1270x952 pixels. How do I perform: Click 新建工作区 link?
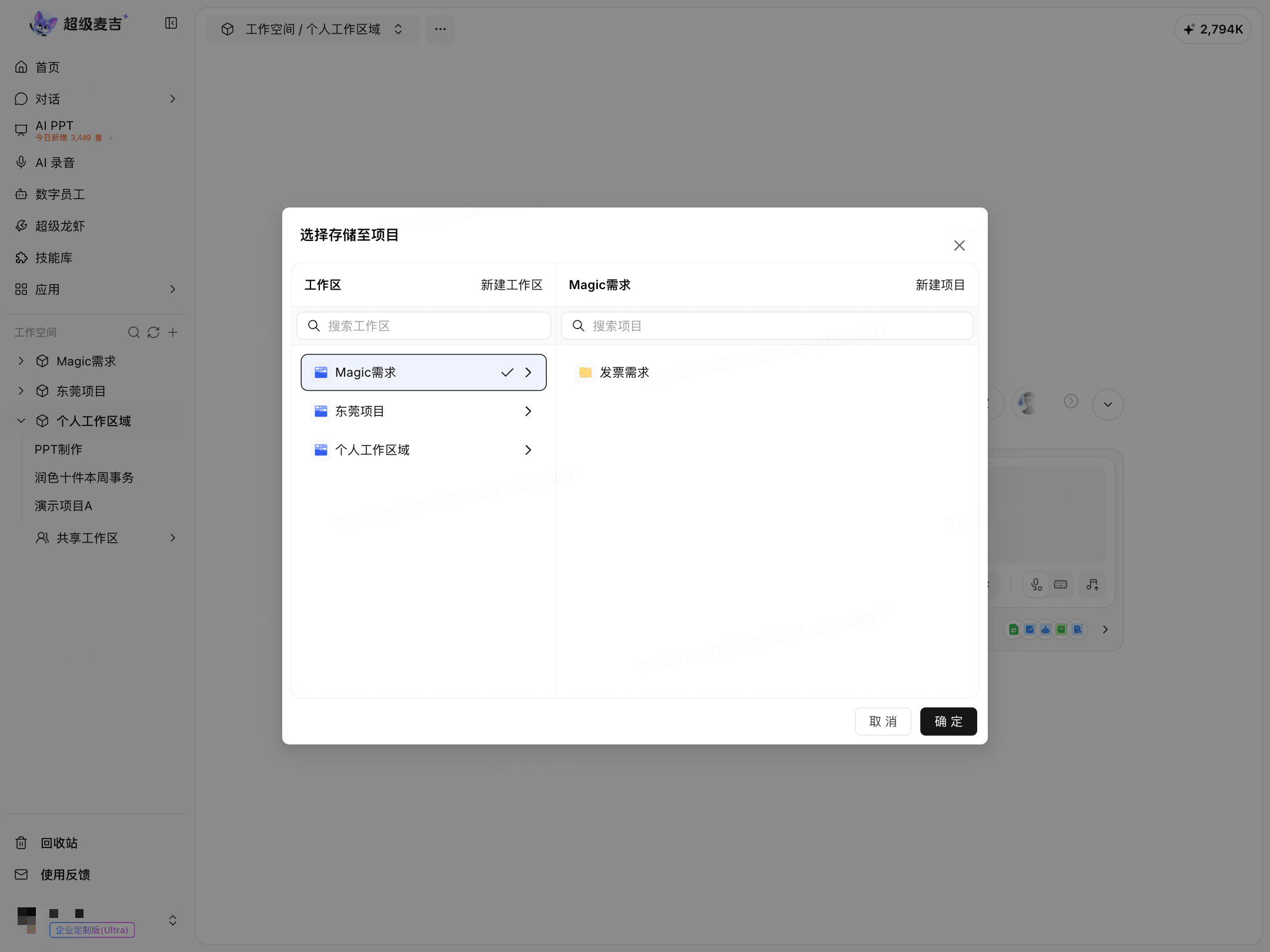512,285
